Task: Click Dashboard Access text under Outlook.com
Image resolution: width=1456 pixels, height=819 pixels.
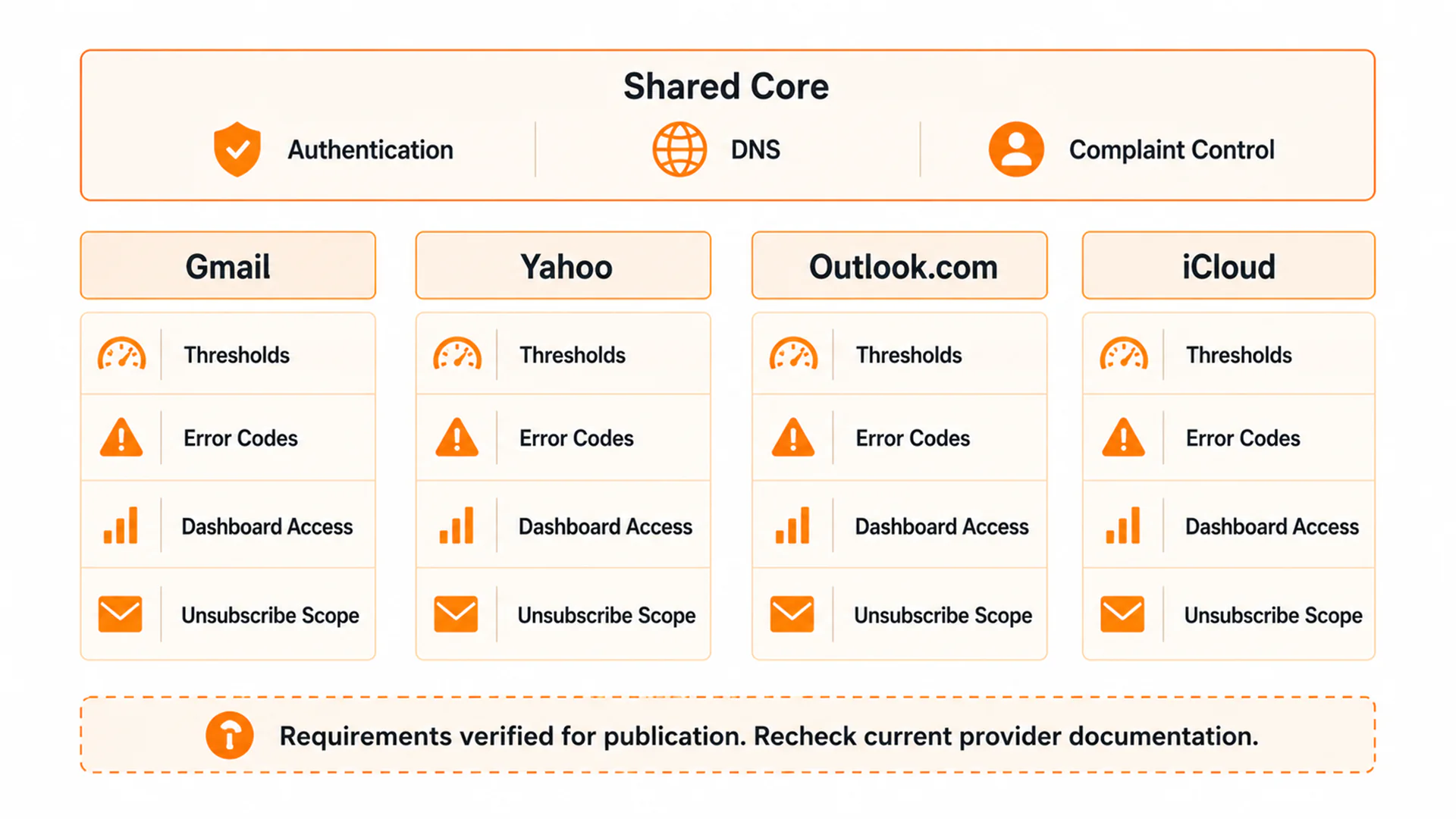Action: click(942, 526)
